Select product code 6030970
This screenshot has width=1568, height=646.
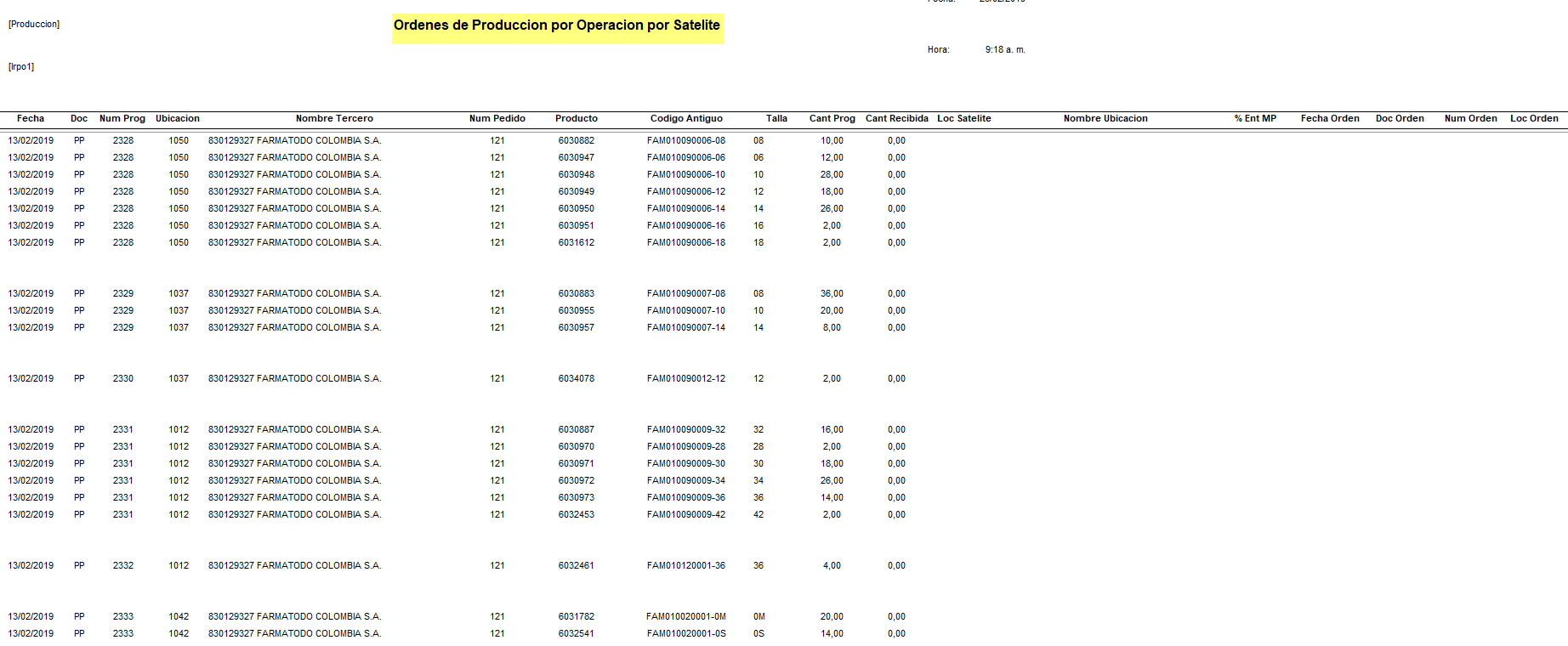point(577,446)
